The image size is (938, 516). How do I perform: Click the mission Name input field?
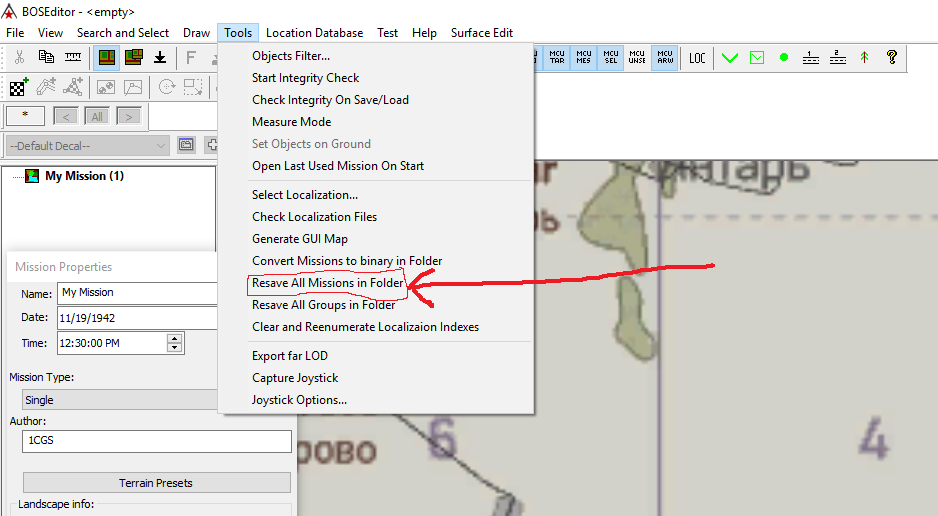(x=138, y=293)
